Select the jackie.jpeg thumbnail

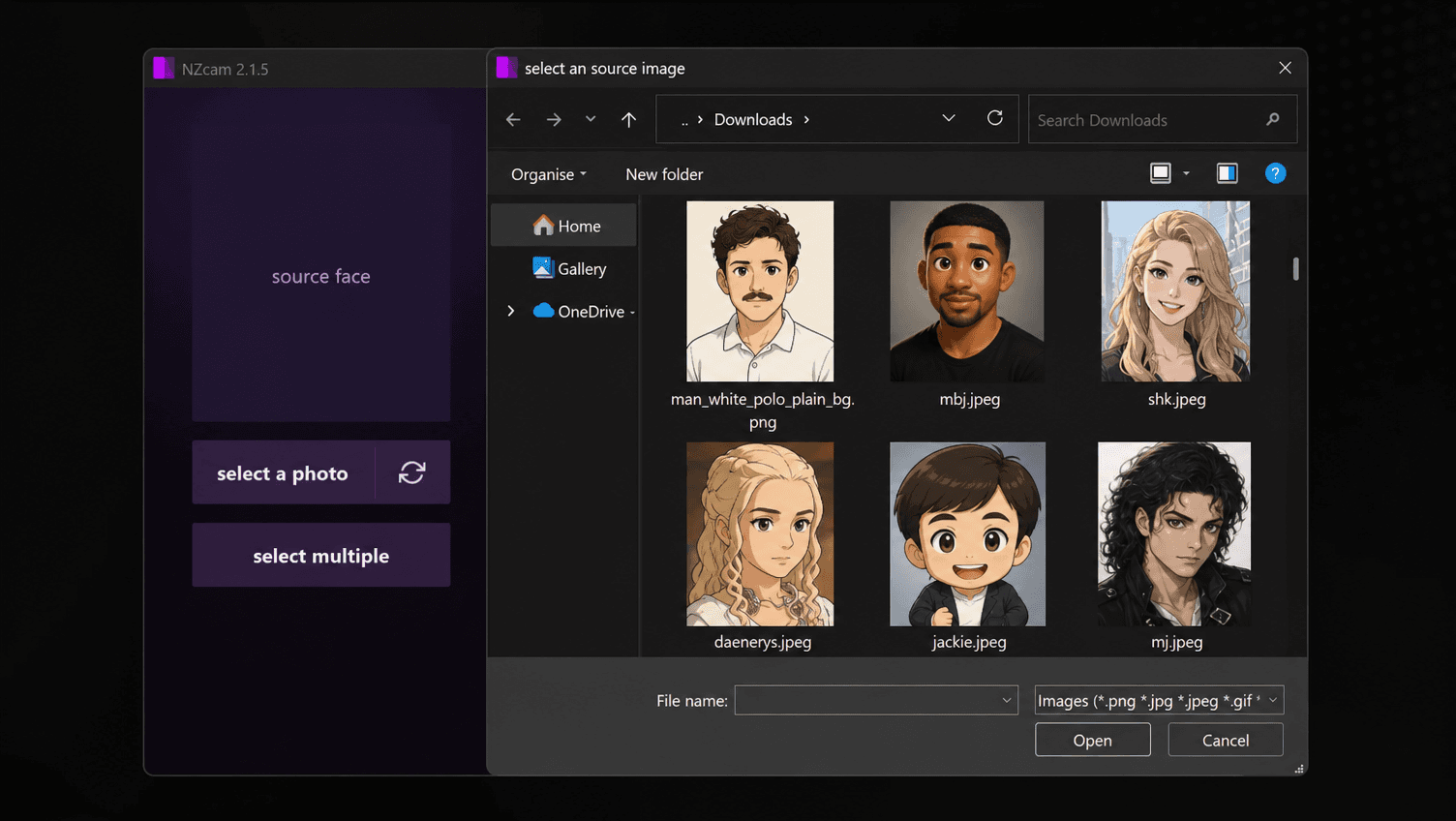pyautogui.click(x=968, y=534)
